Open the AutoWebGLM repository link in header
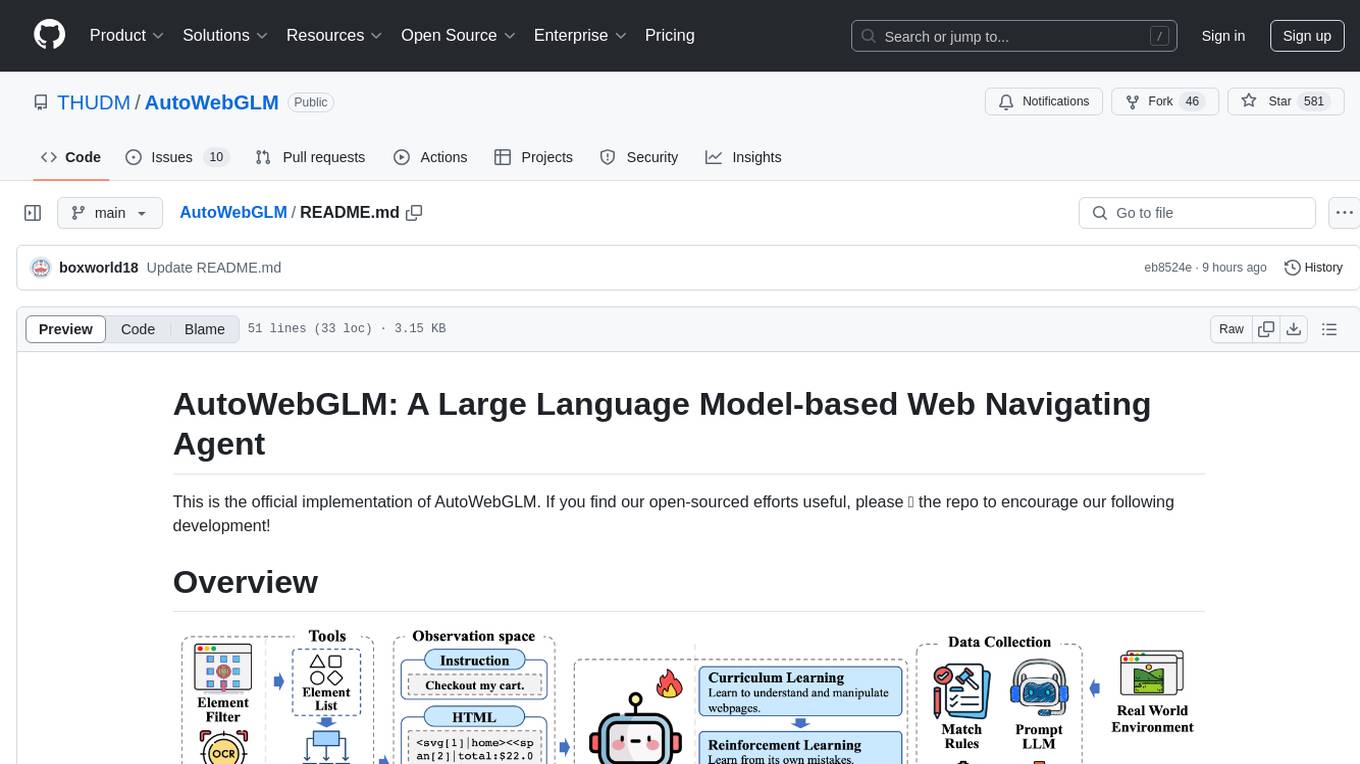The image size is (1360, 764). 212,102
